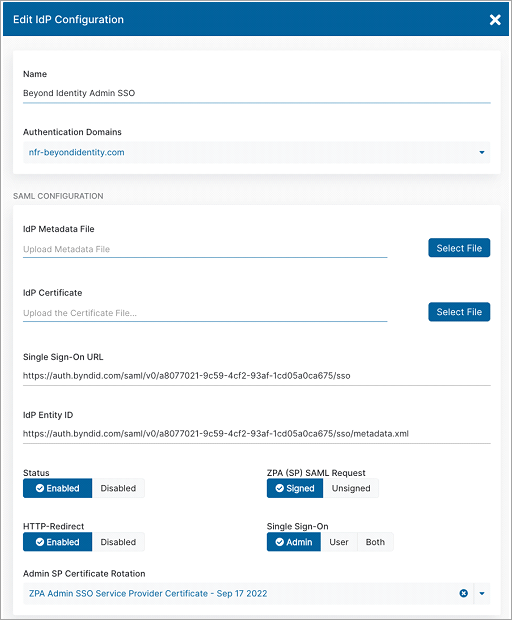This screenshot has height=620, width=512.
Task: Disable HTTP-Redirect option
Action: (x=118, y=542)
